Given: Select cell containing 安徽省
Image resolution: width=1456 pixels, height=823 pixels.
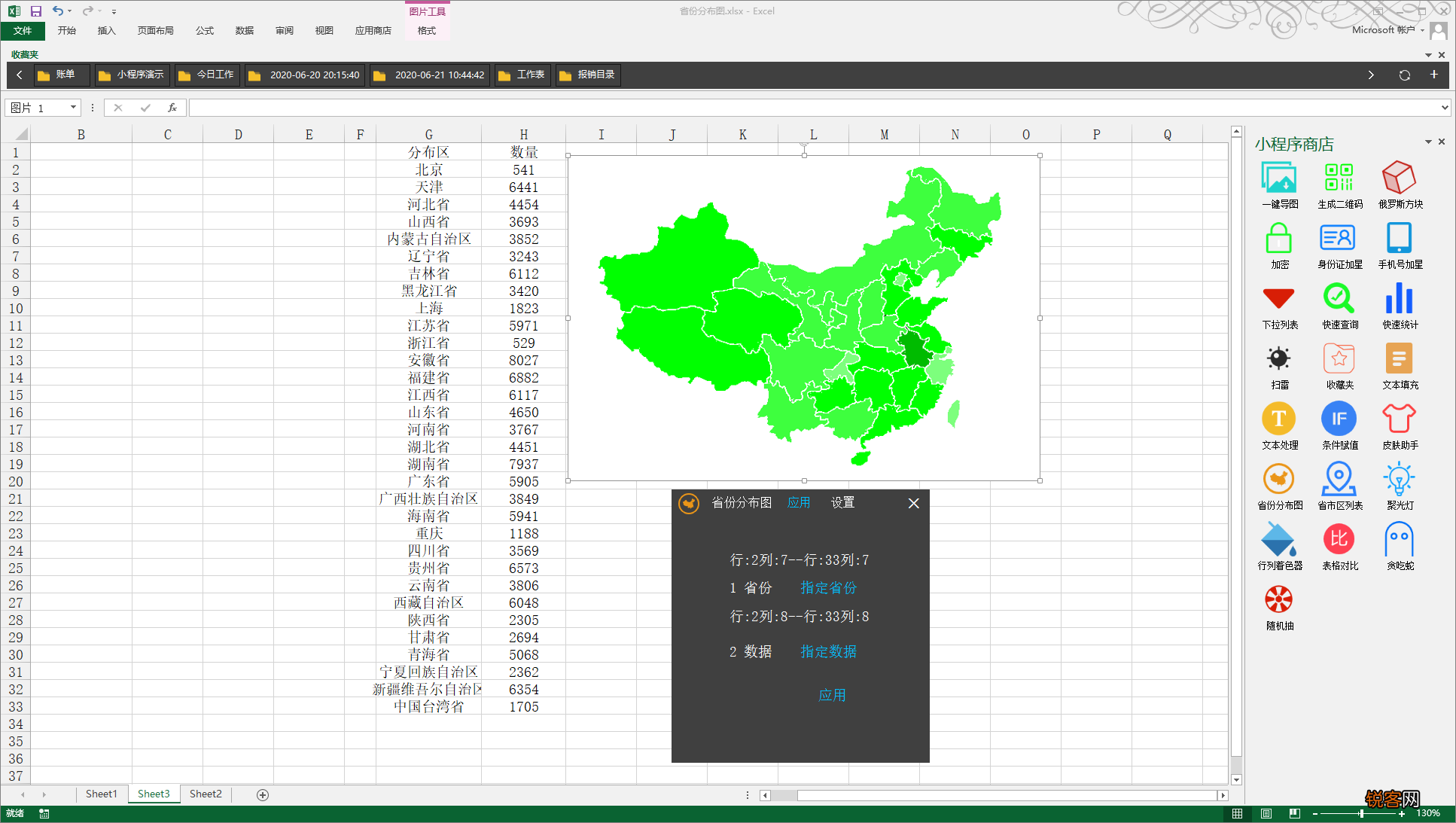Looking at the screenshot, I should click(x=428, y=361).
